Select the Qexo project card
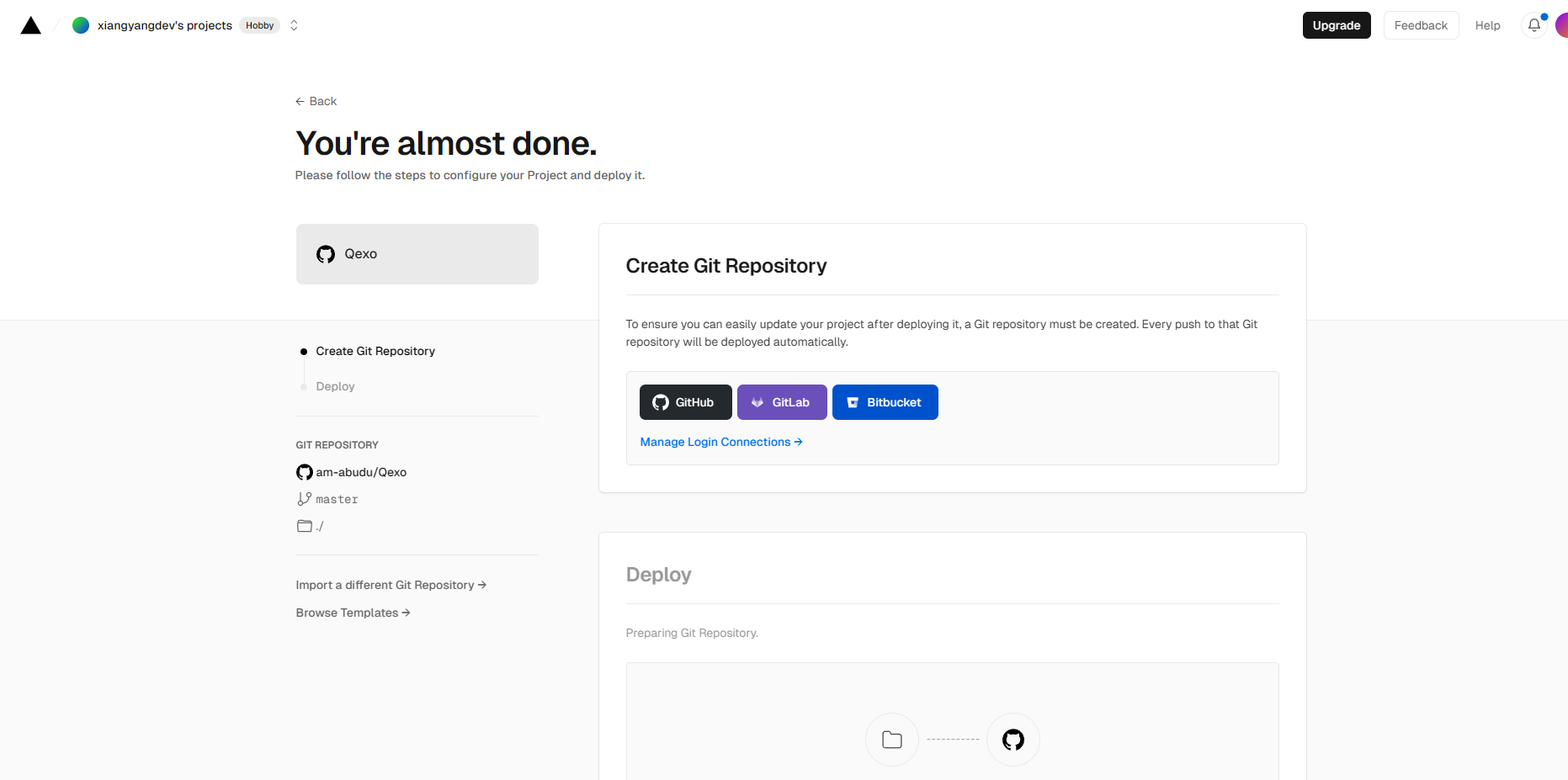1568x780 pixels. pos(417,254)
